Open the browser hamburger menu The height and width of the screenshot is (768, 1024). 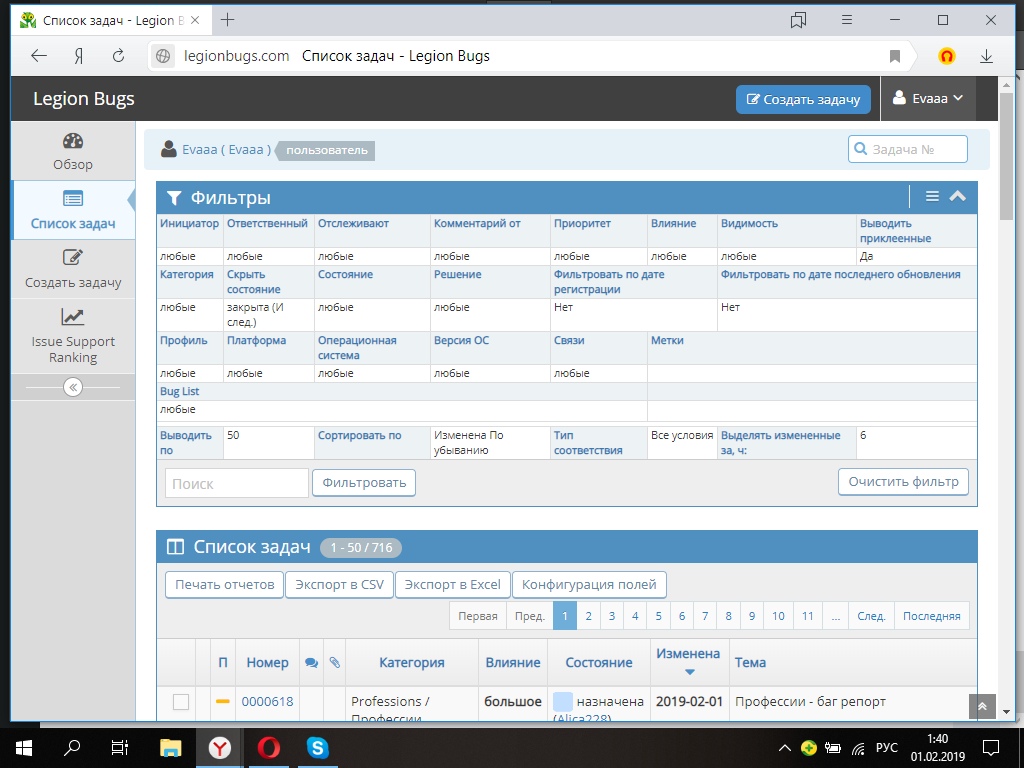click(x=847, y=20)
